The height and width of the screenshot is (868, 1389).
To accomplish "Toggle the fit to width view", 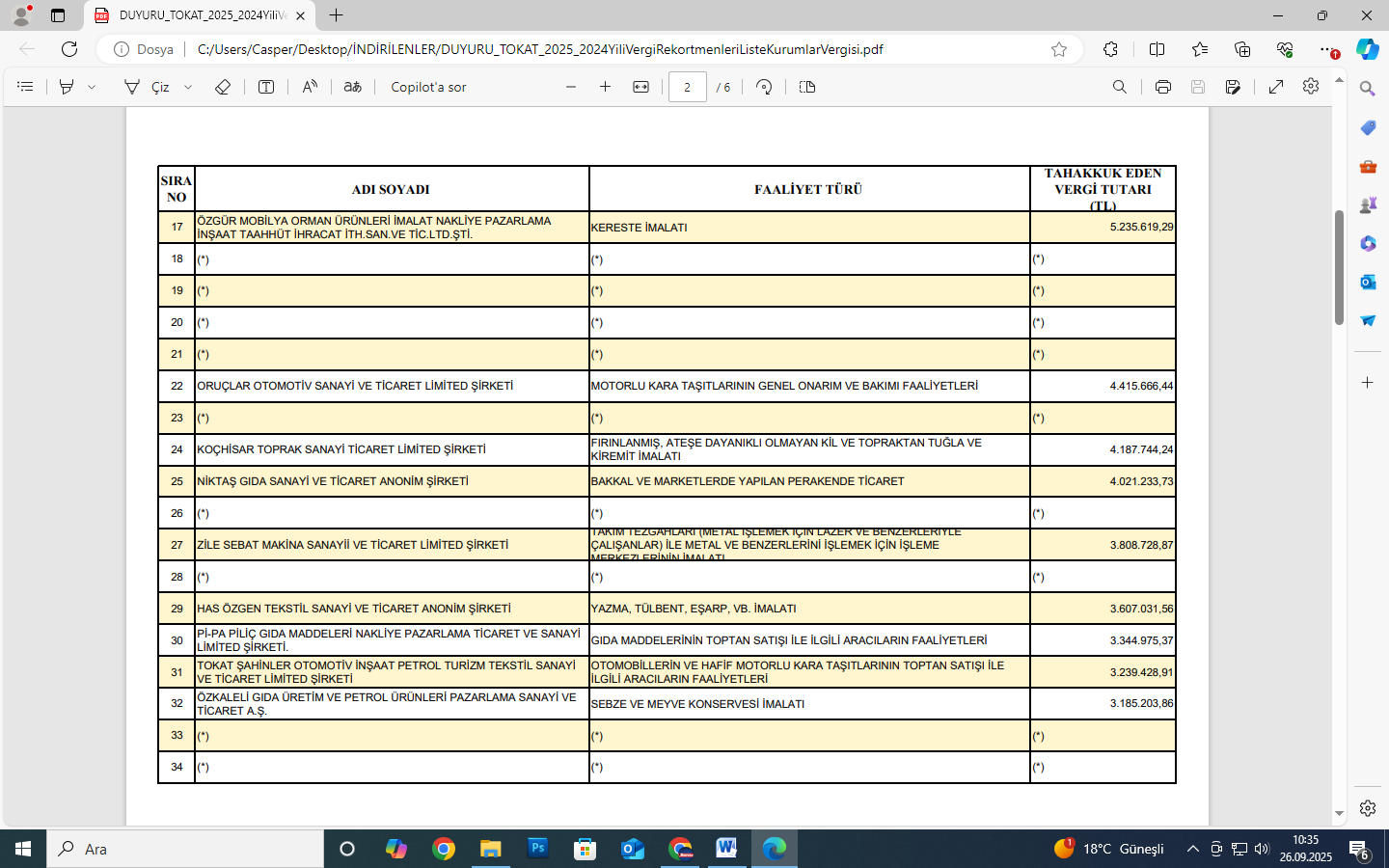I will point(640,87).
